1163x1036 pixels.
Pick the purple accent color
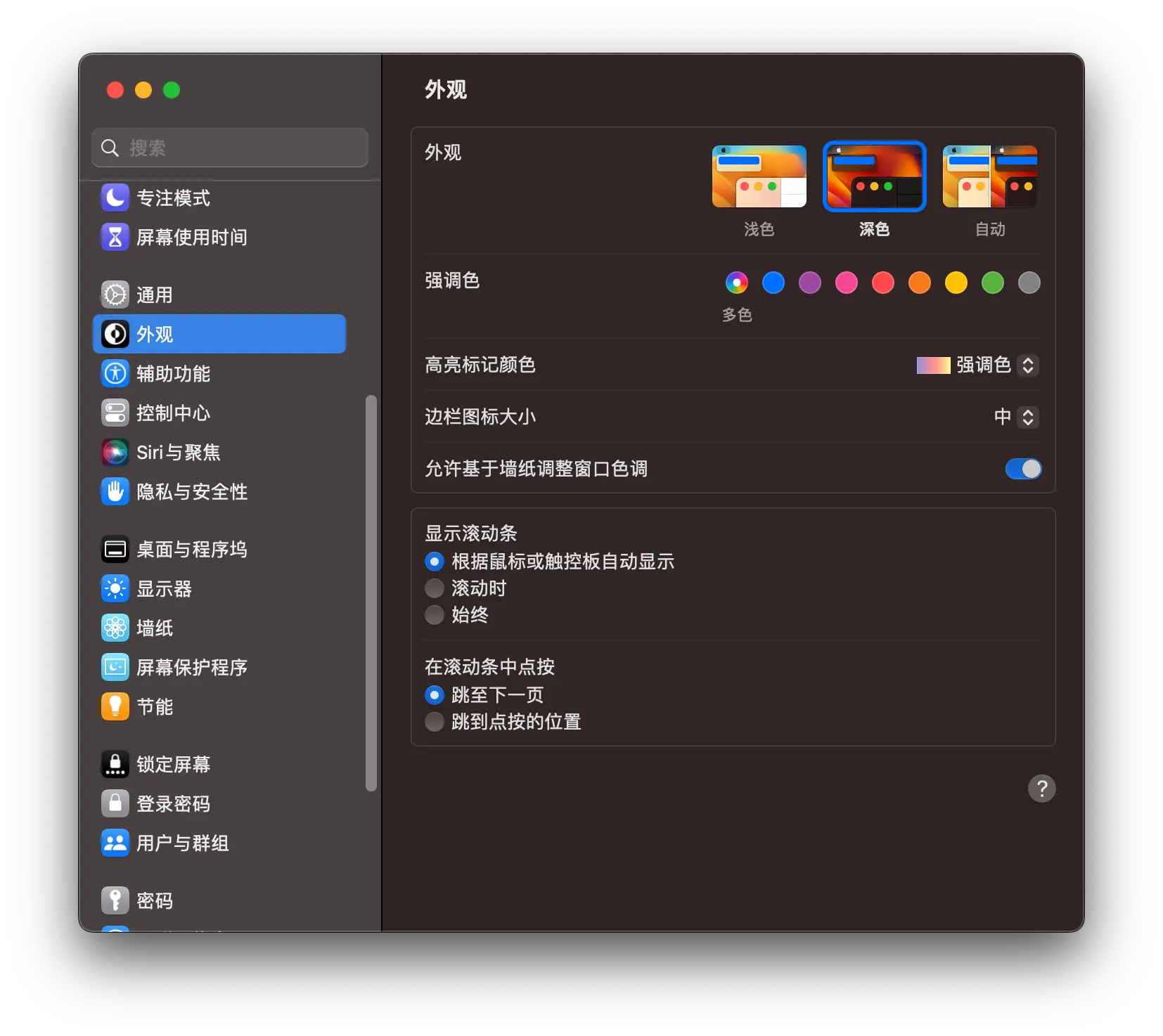(x=810, y=283)
